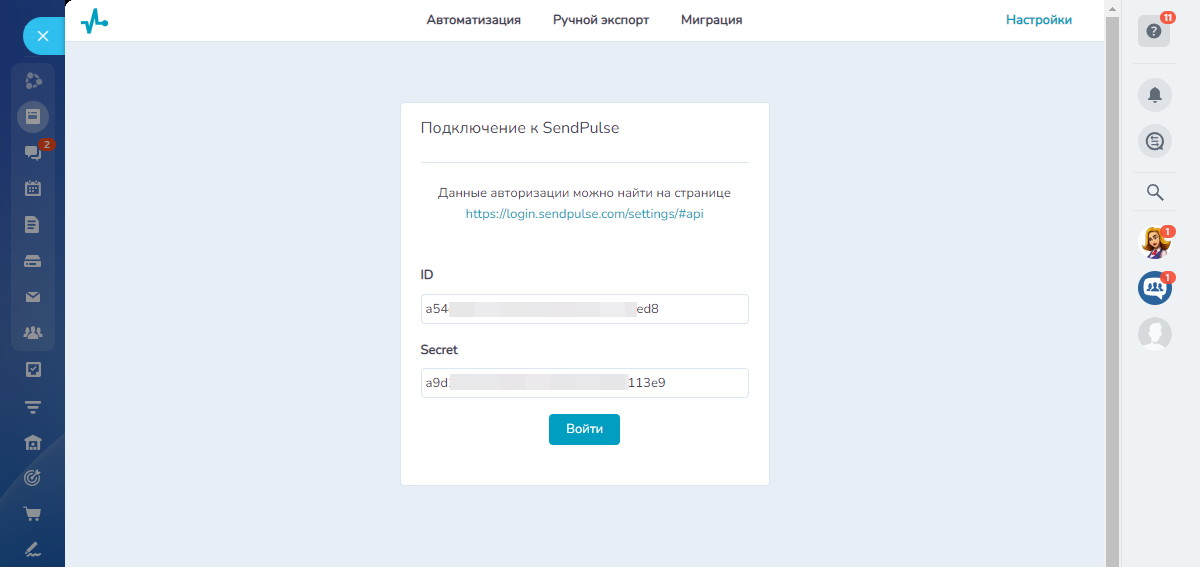Open the Настройки link

coord(1039,20)
